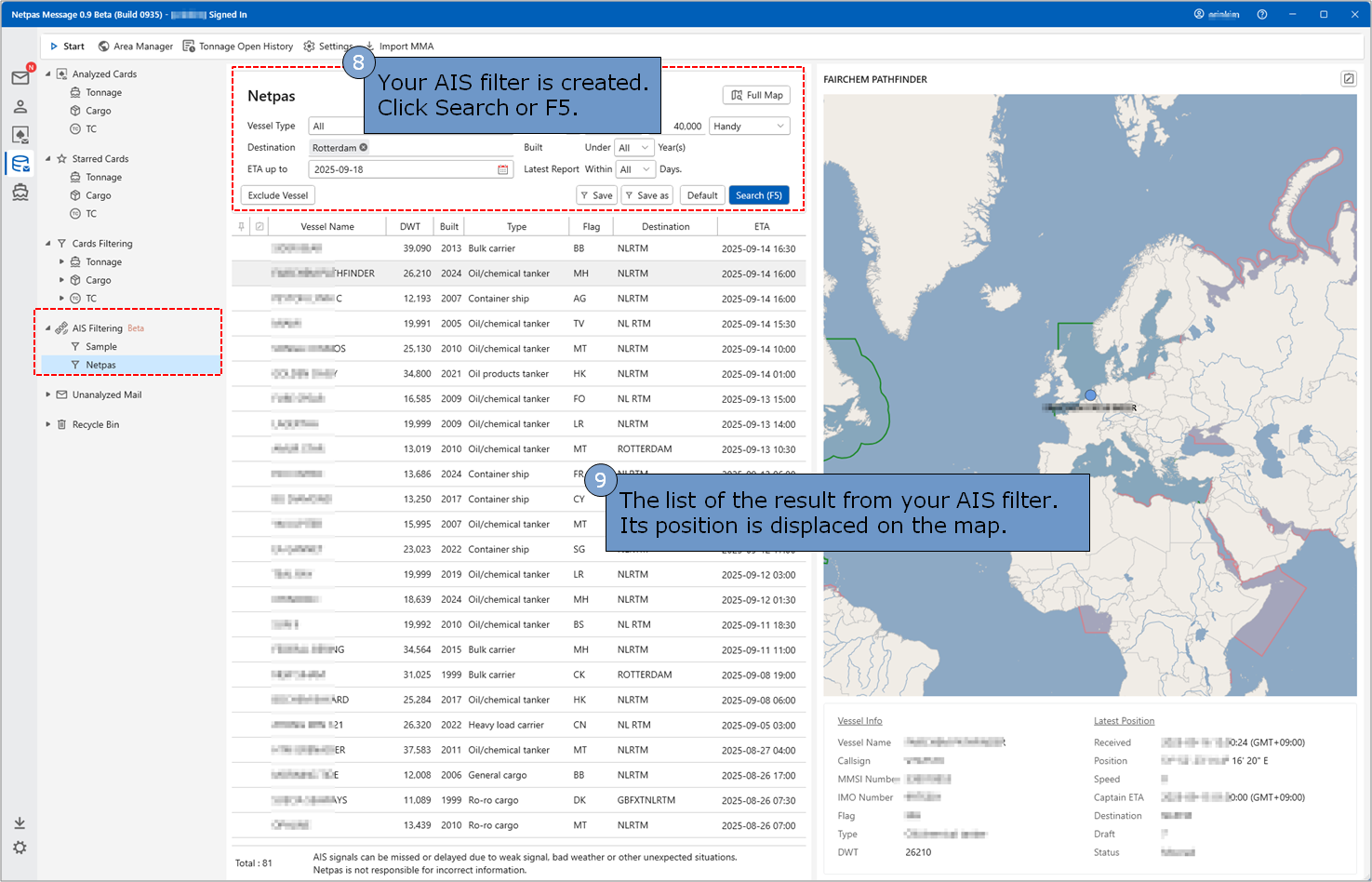Select the Sample AIS filter

(x=101, y=346)
